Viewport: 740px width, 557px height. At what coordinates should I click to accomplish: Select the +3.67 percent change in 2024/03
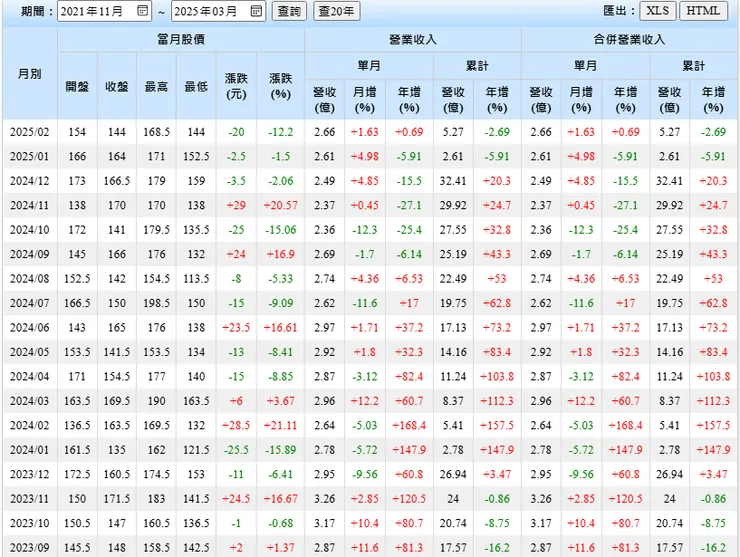pos(281,401)
